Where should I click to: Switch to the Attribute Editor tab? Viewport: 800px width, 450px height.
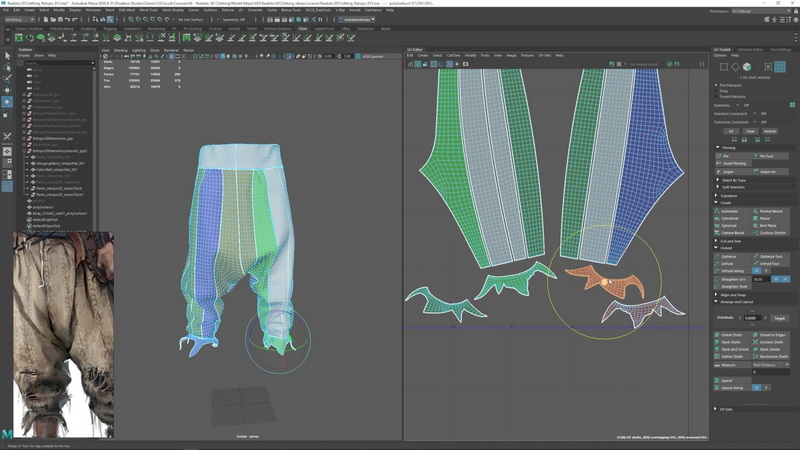[750, 49]
